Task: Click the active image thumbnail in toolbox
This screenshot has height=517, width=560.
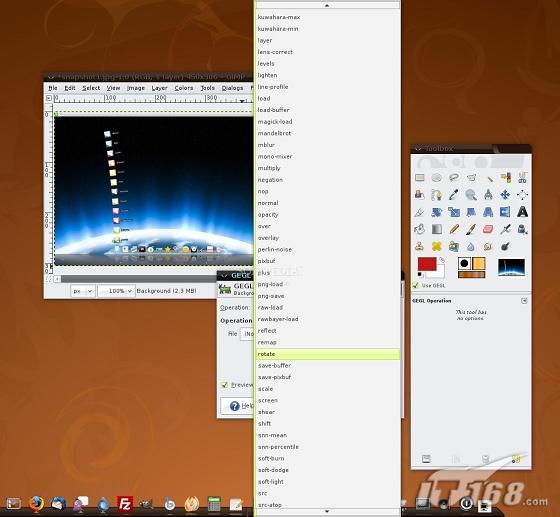Action: (x=511, y=267)
